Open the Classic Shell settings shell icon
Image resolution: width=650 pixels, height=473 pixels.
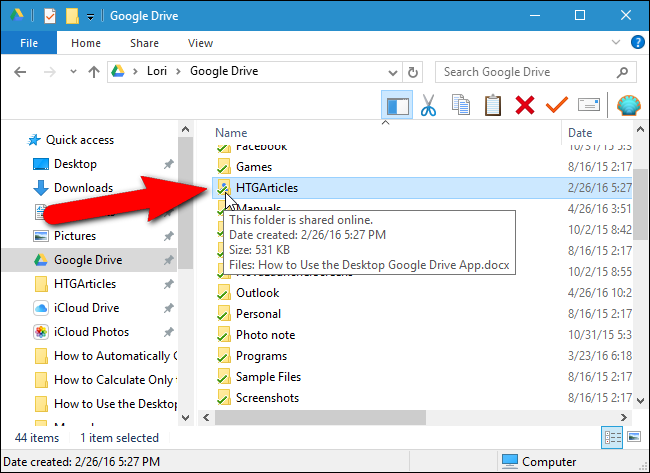(628, 105)
